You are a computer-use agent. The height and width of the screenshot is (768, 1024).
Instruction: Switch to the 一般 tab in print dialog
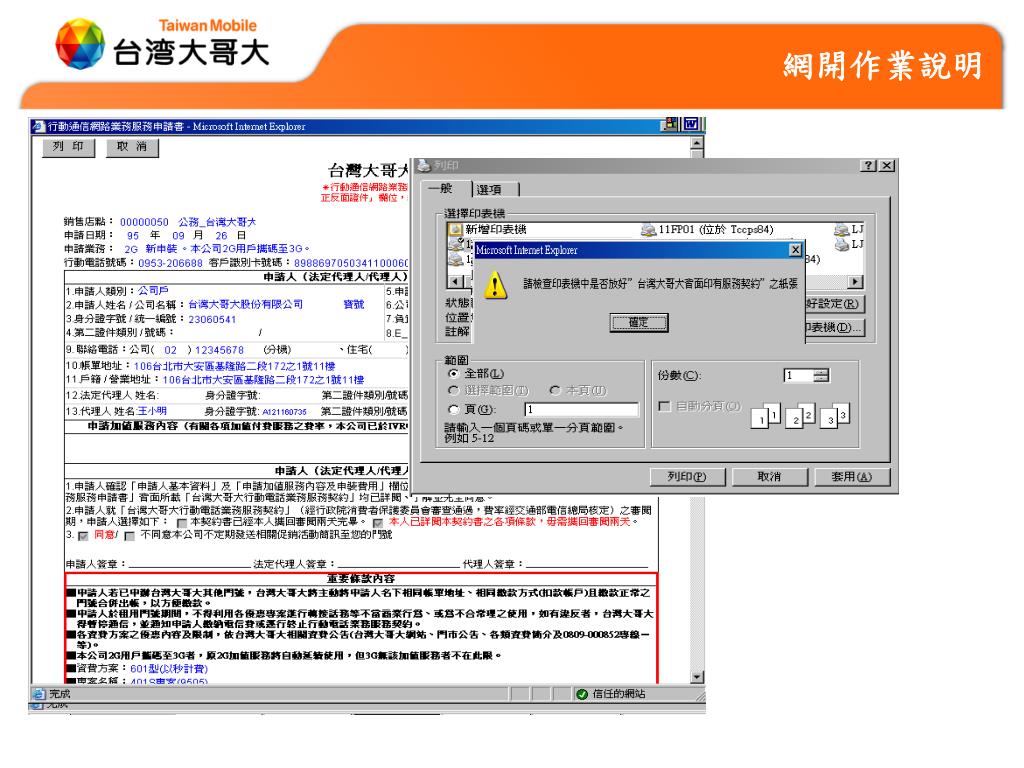[x=445, y=189]
